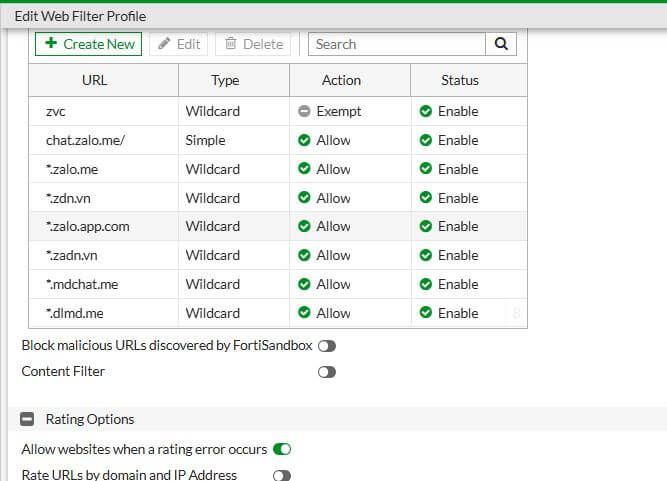Click the Allow checkmark icon for *.zdn.vn
The image size is (667, 481).
(x=304, y=197)
